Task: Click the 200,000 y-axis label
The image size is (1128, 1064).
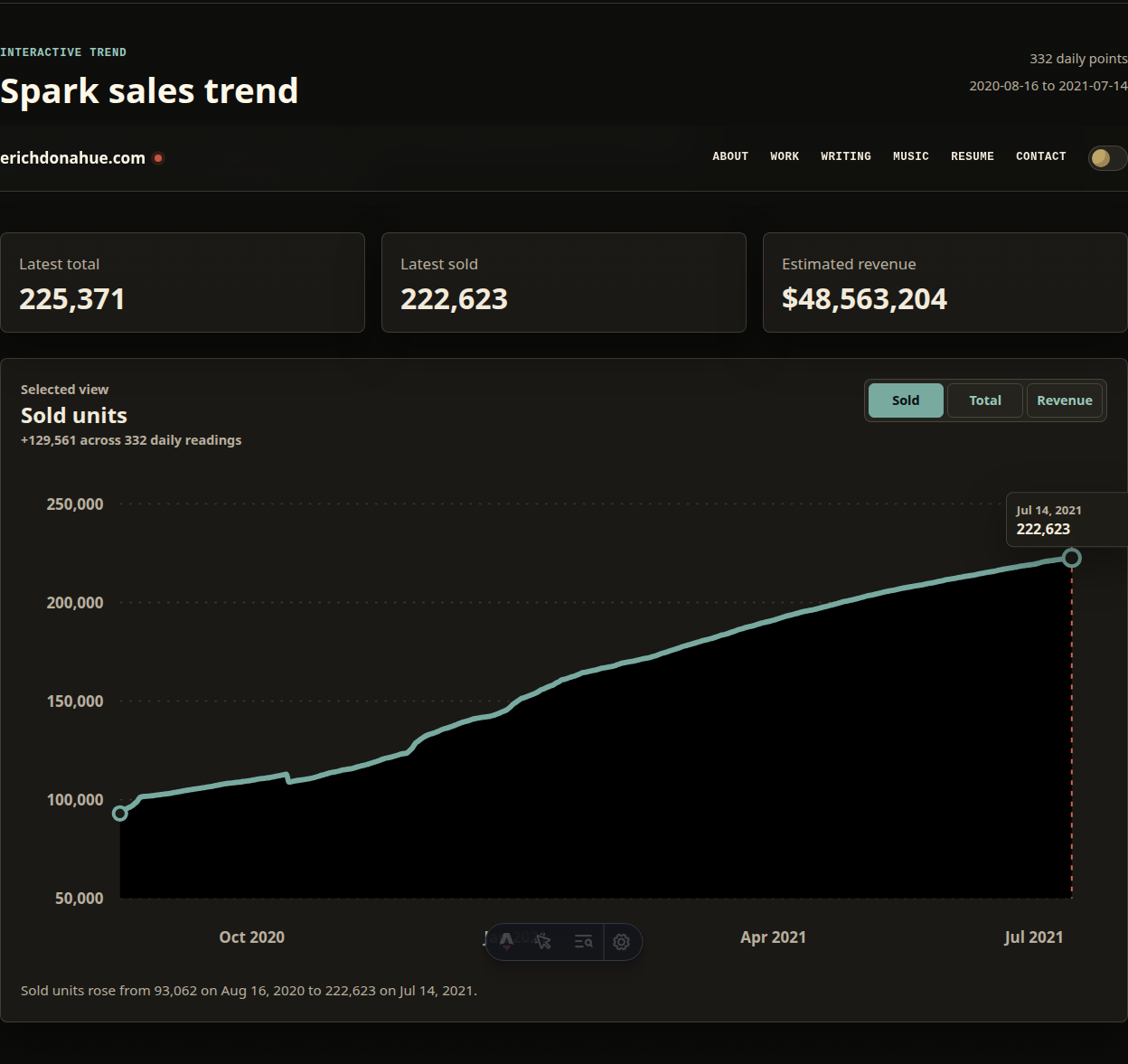Action: pos(75,602)
